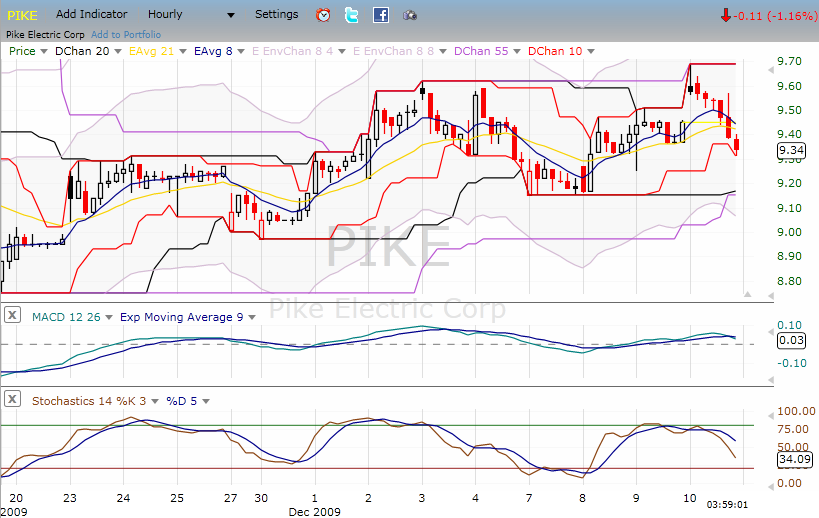Viewport: 819px width, 518px height.
Task: Click date label 23 on time axis
Action: point(69,498)
